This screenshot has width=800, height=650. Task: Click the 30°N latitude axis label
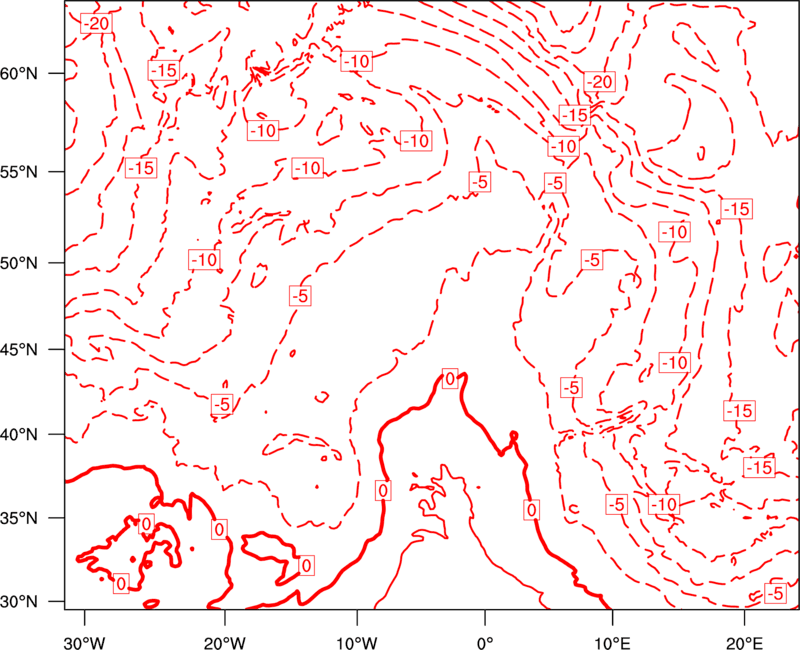click(19, 602)
